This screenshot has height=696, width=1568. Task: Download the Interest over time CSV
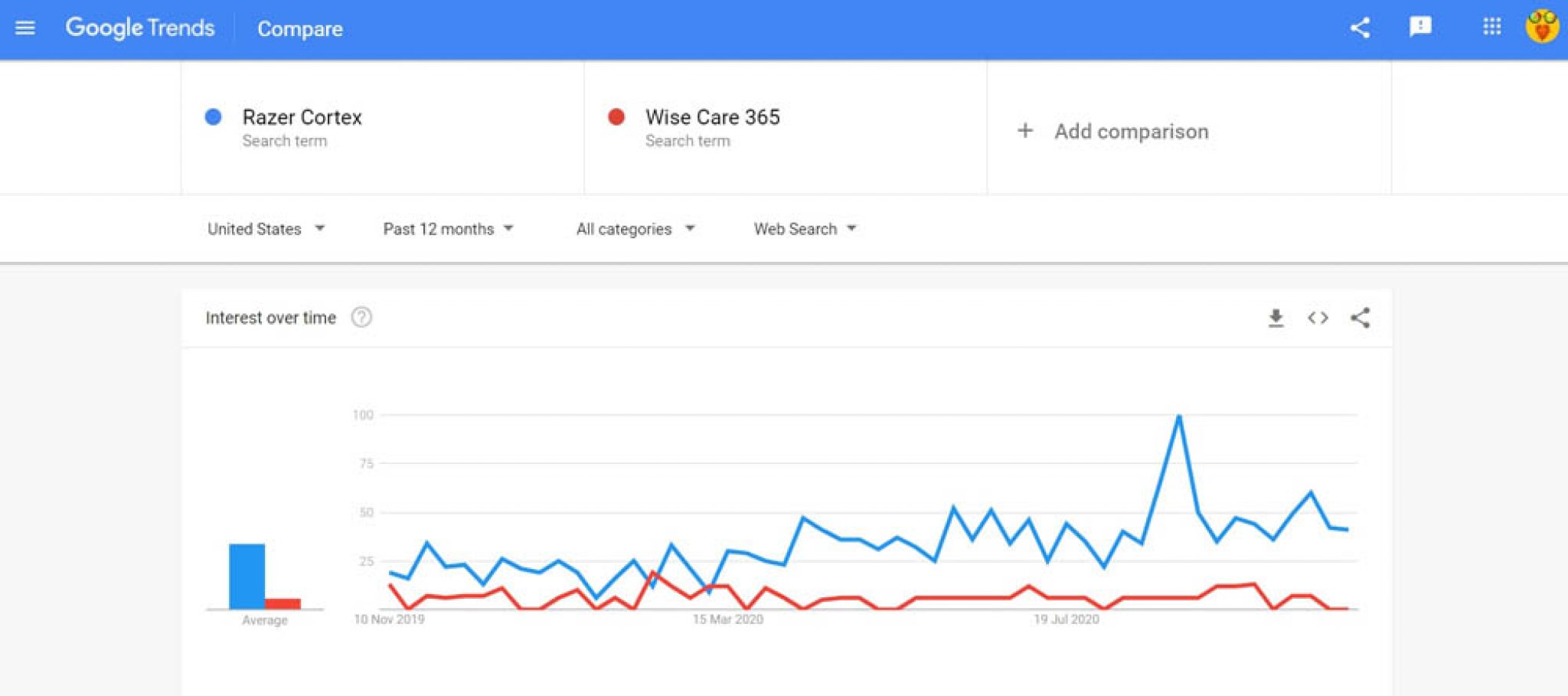pyautogui.click(x=1276, y=318)
